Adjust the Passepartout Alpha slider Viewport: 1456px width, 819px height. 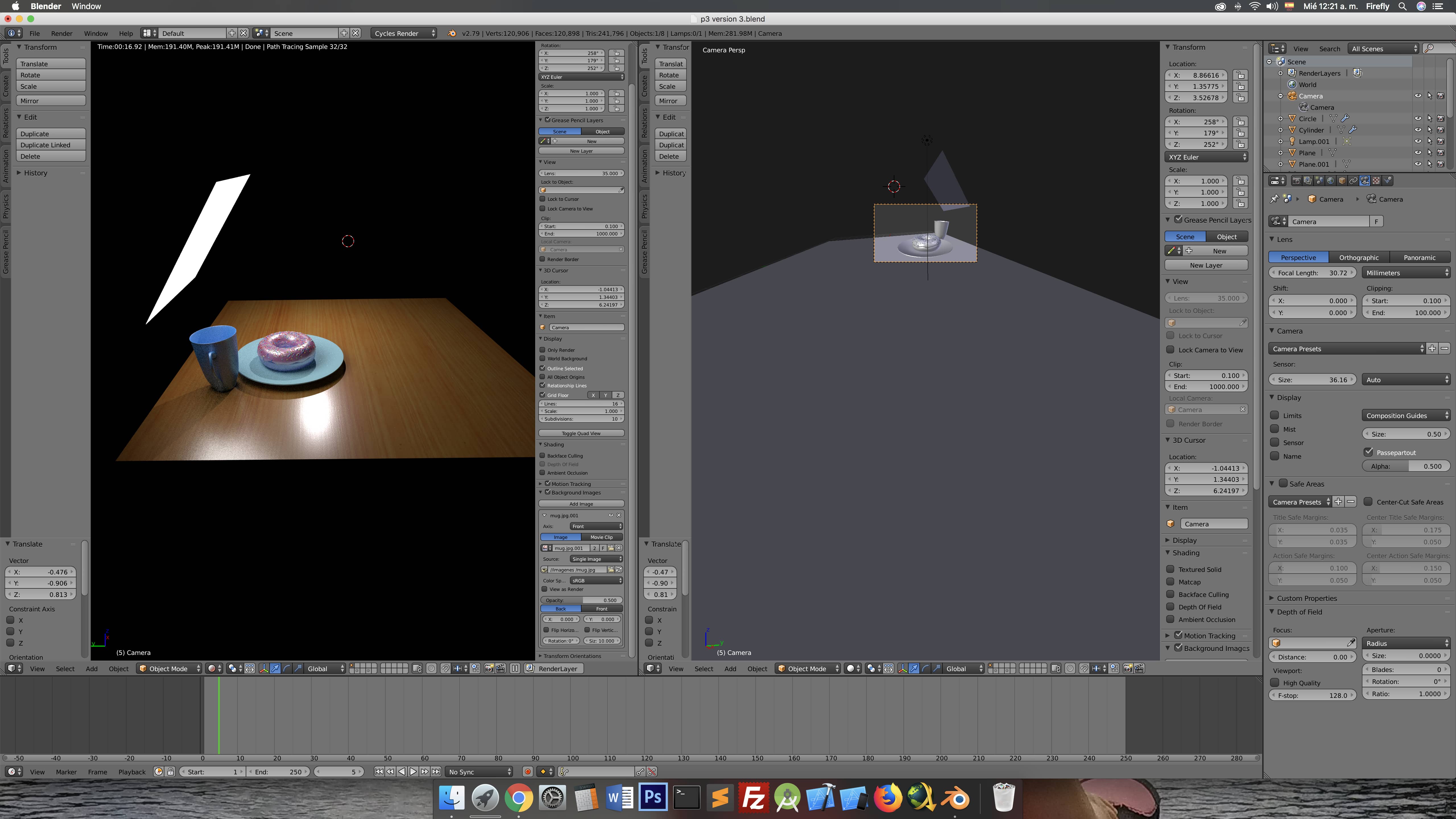point(1406,466)
